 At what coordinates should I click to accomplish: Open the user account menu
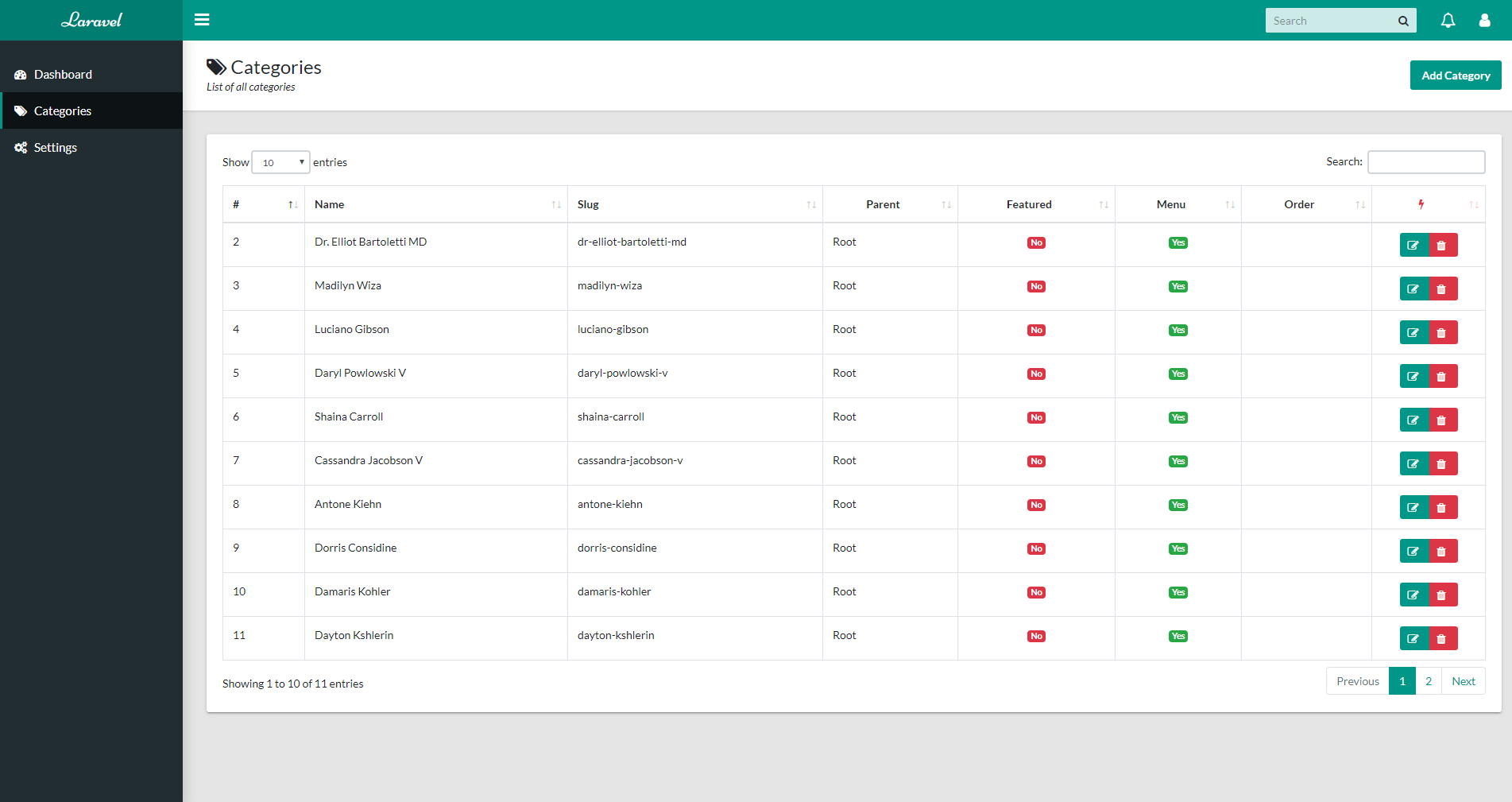point(1484,20)
